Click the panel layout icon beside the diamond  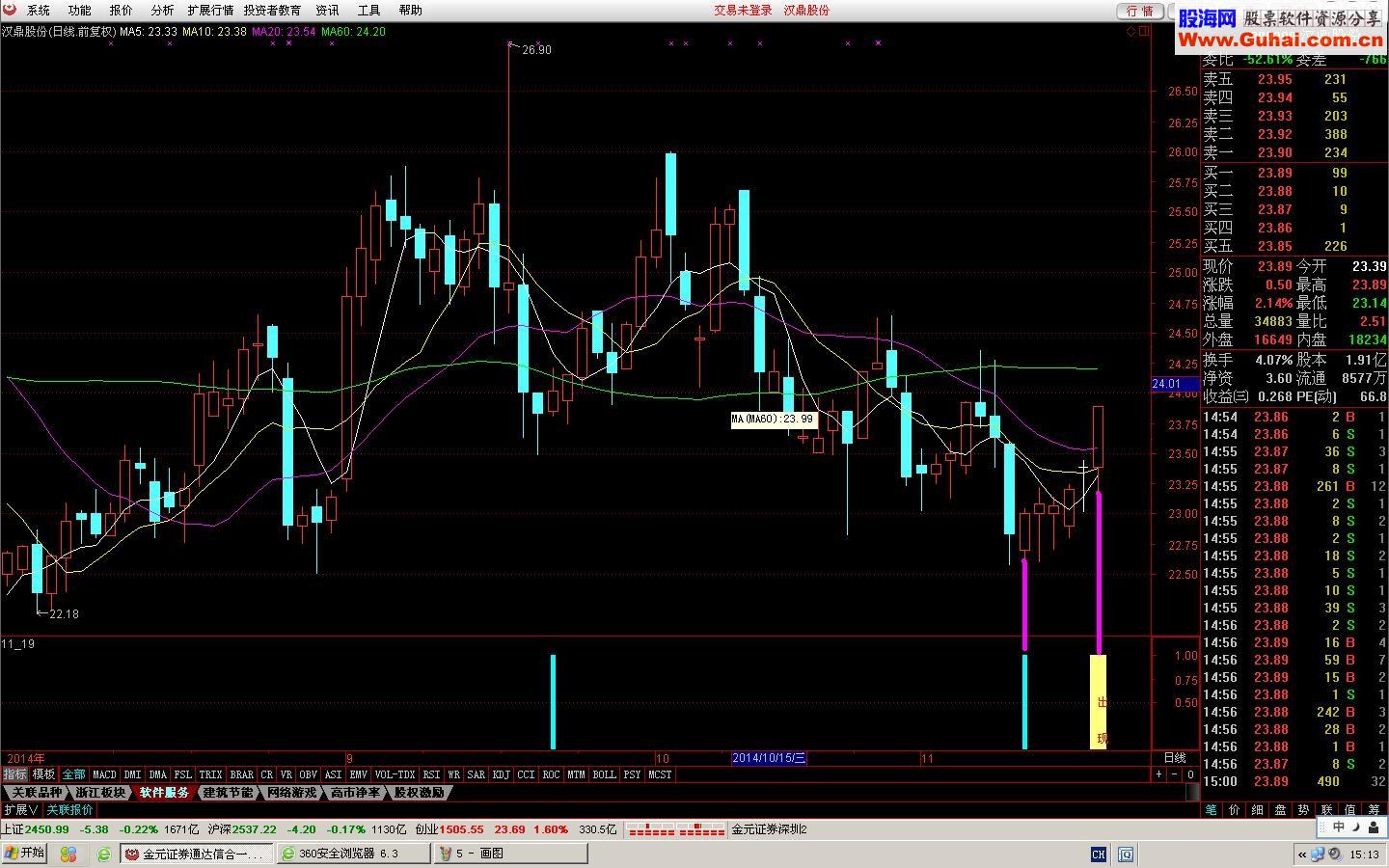[x=1145, y=31]
